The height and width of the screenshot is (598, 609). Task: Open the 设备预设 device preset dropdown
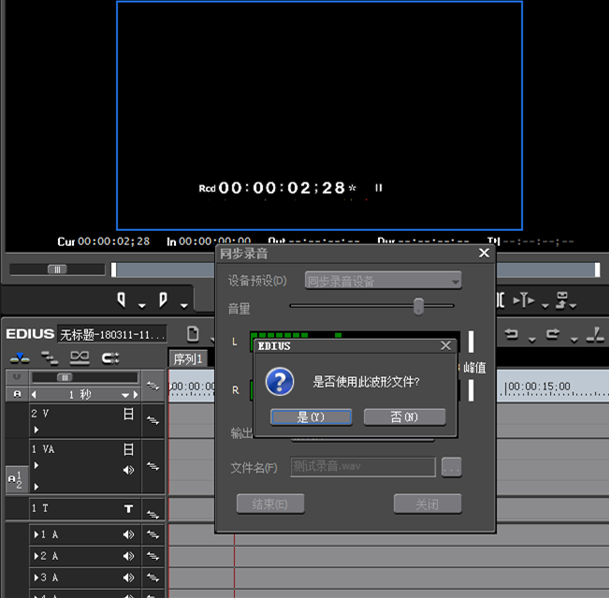pyautogui.click(x=383, y=280)
